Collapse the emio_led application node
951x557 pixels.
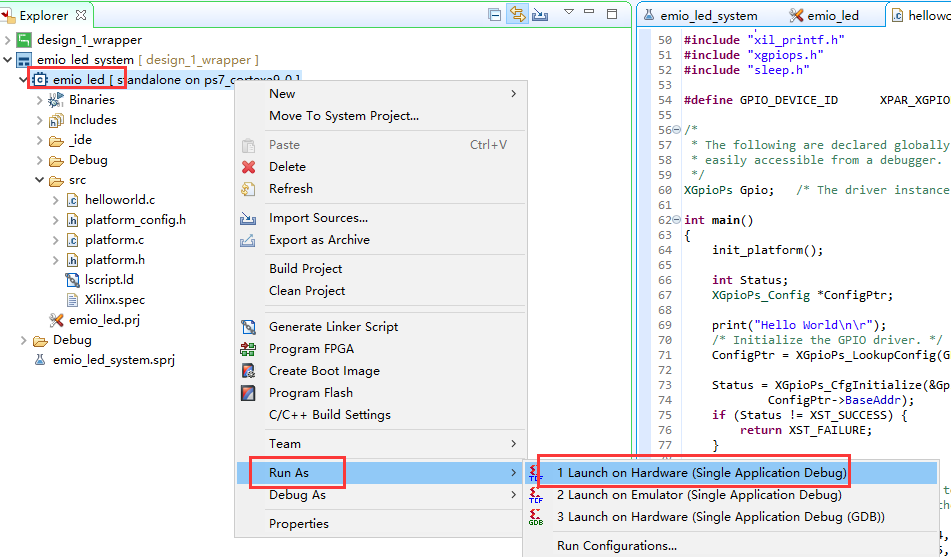(23, 79)
